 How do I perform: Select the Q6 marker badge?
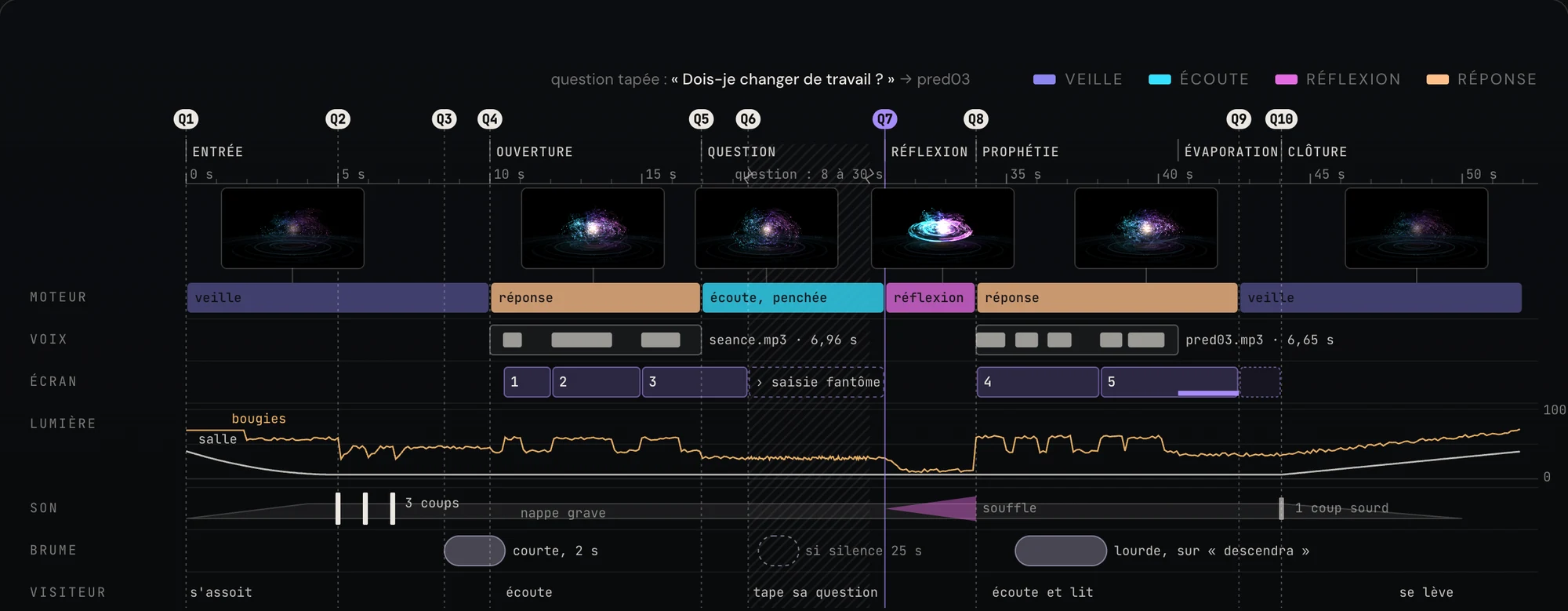click(x=747, y=119)
